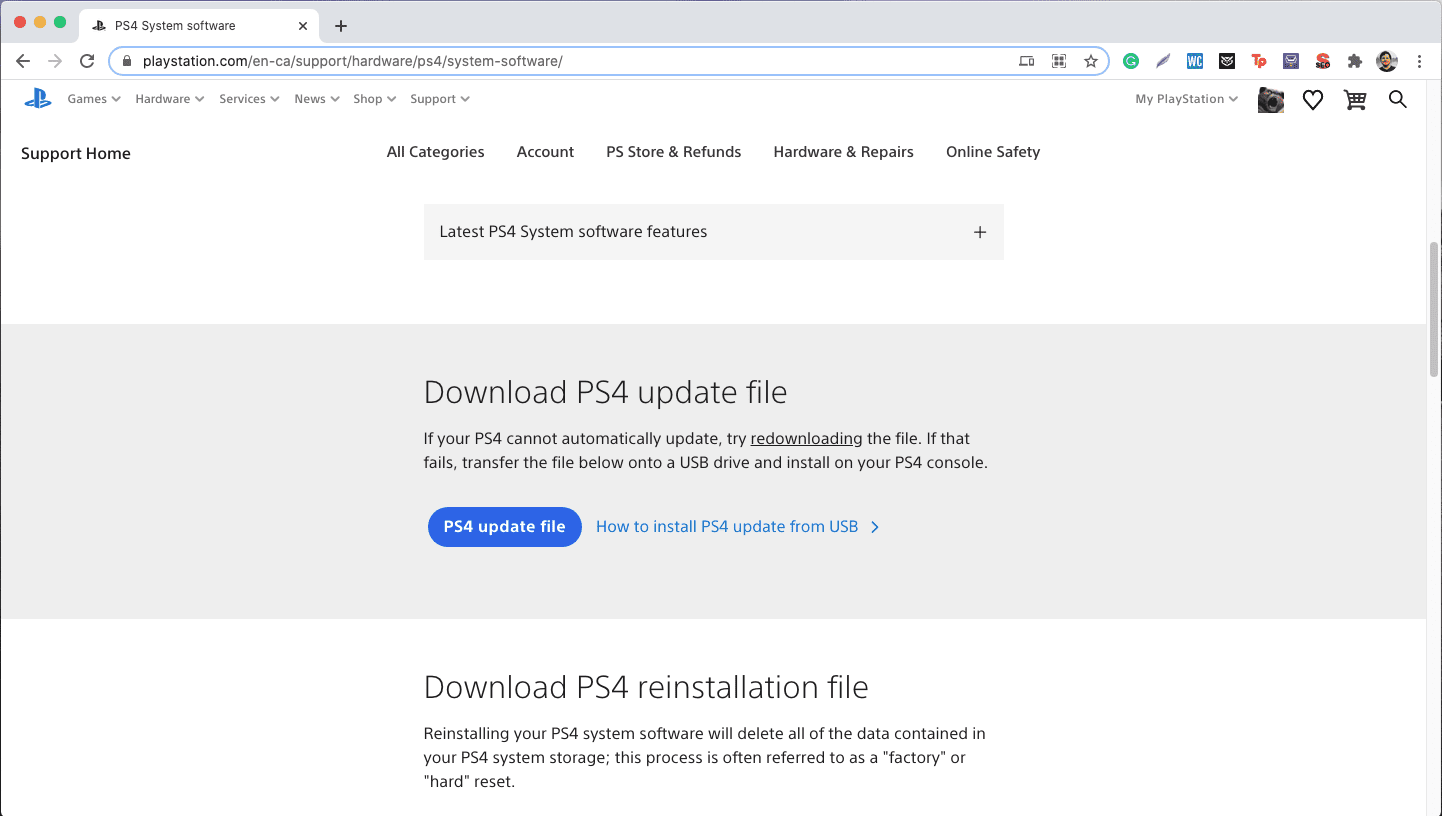Open the wishlist heart icon
Screen dimensions: 1442x816
[x=1313, y=99]
